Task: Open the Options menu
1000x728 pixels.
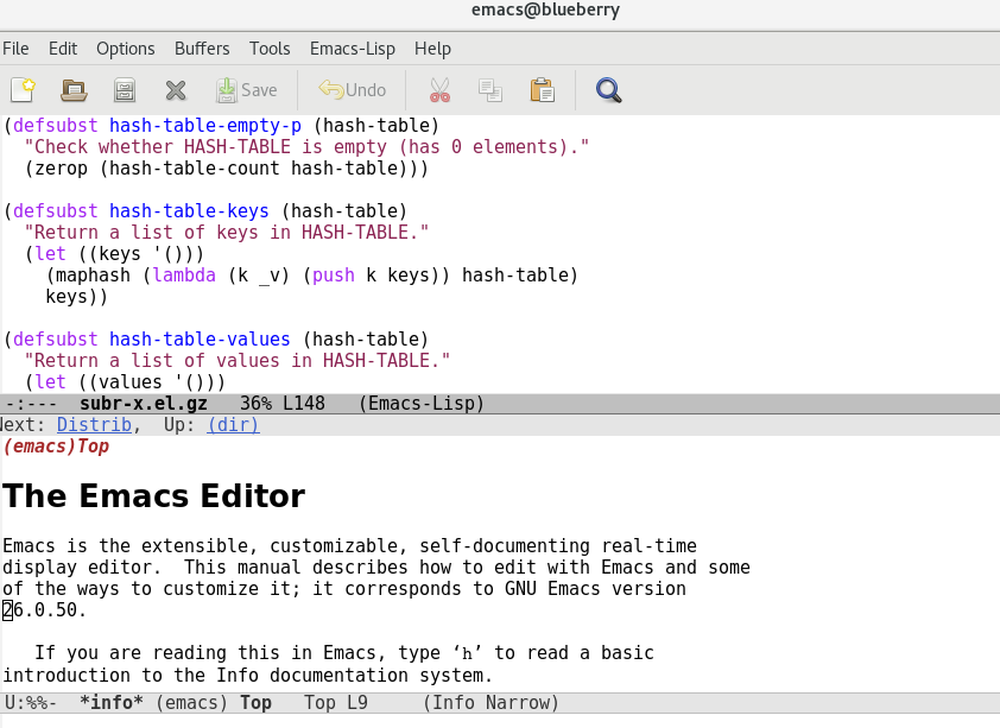Action: point(125,48)
